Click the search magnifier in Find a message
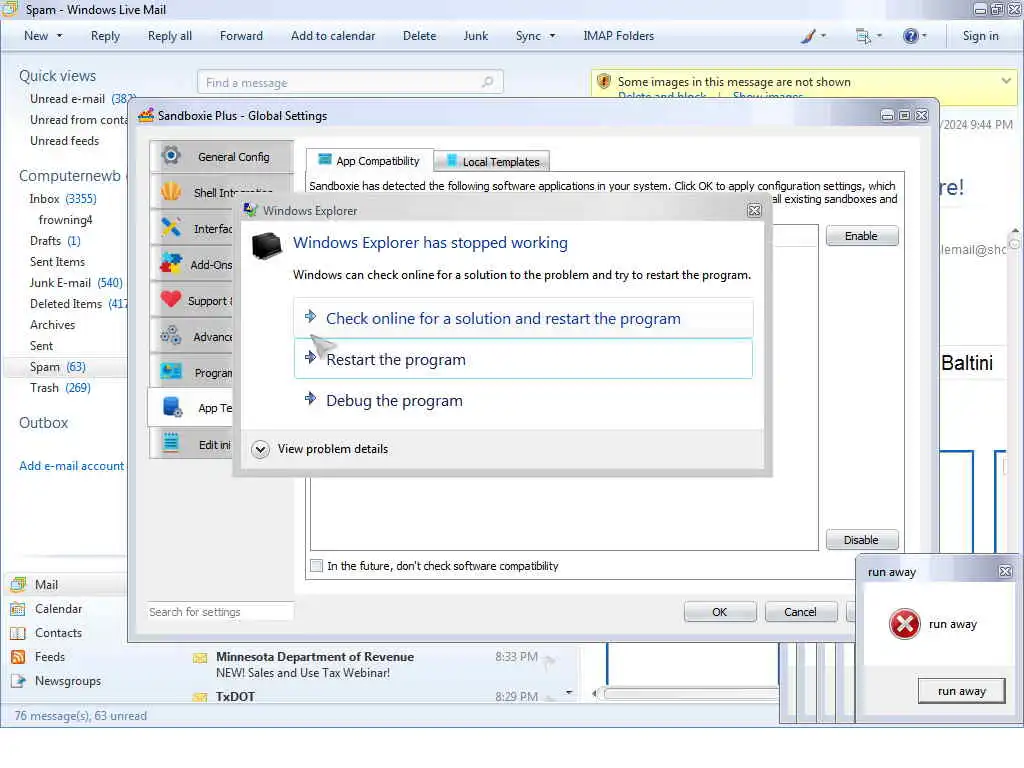The height and width of the screenshot is (768, 1024). click(x=487, y=82)
